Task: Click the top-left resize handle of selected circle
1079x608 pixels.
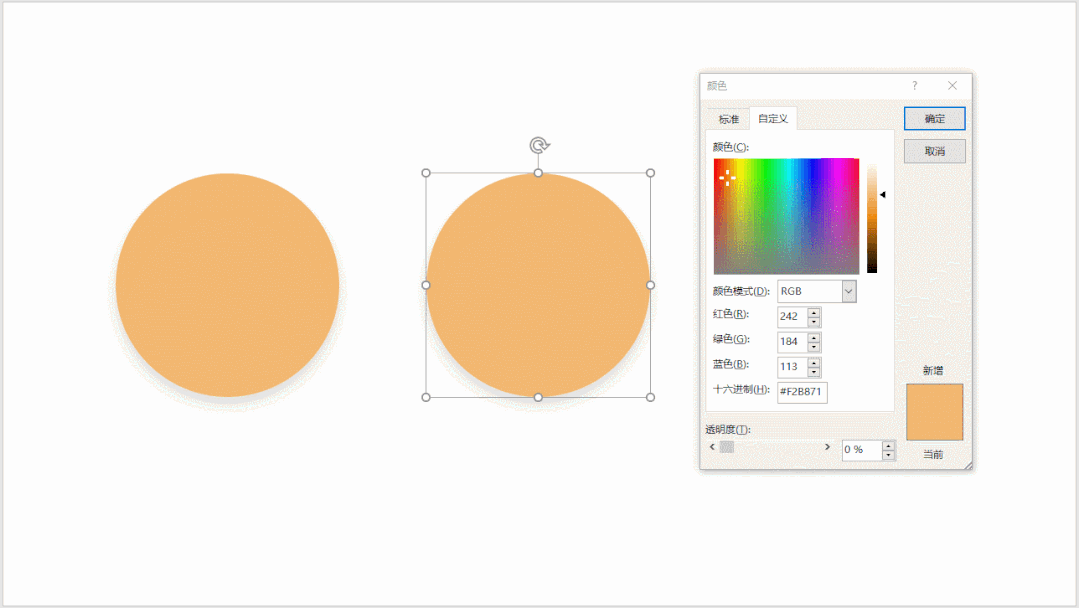Action: tap(426, 173)
